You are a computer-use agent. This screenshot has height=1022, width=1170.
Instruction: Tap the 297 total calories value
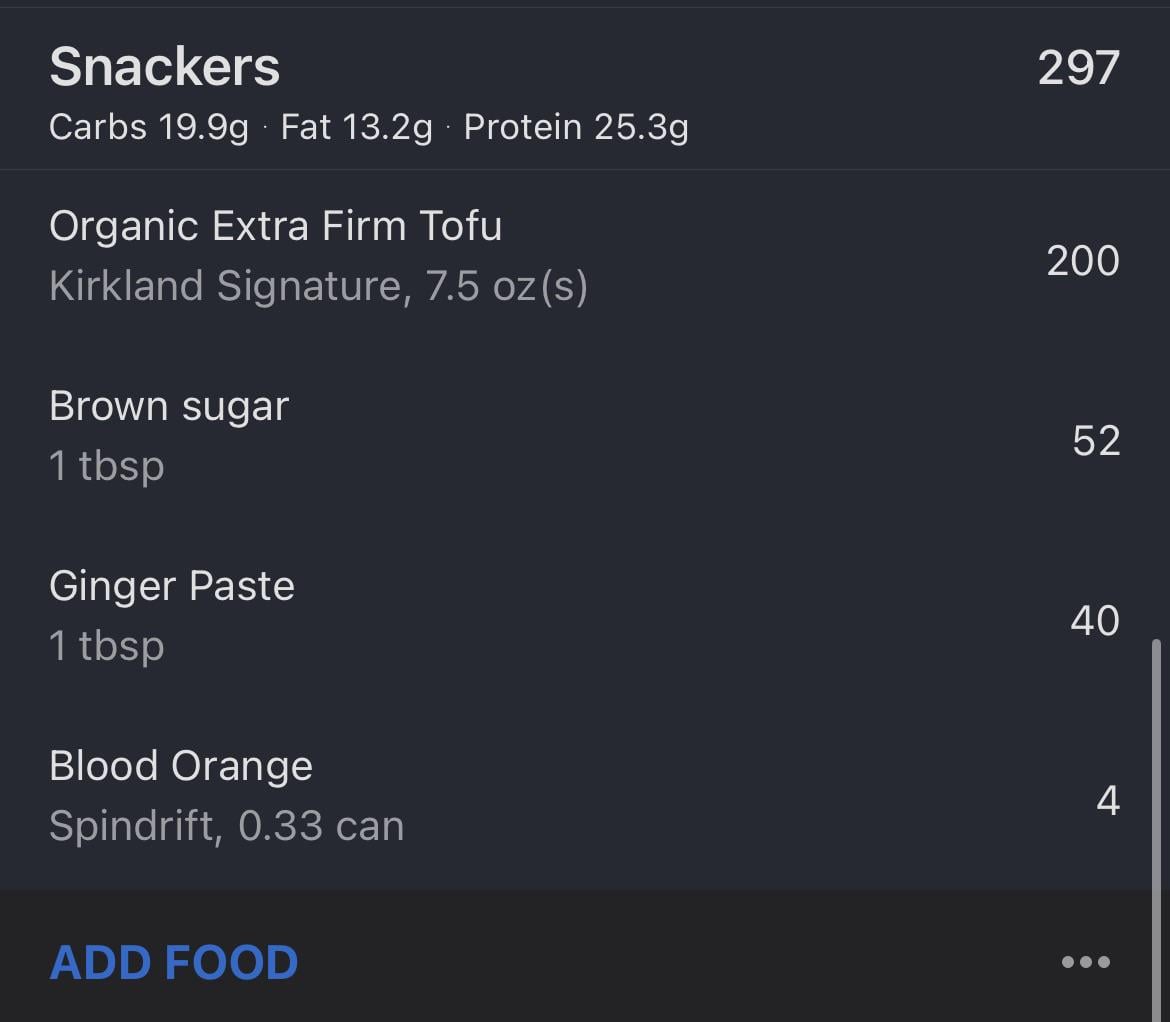pyautogui.click(x=1078, y=69)
